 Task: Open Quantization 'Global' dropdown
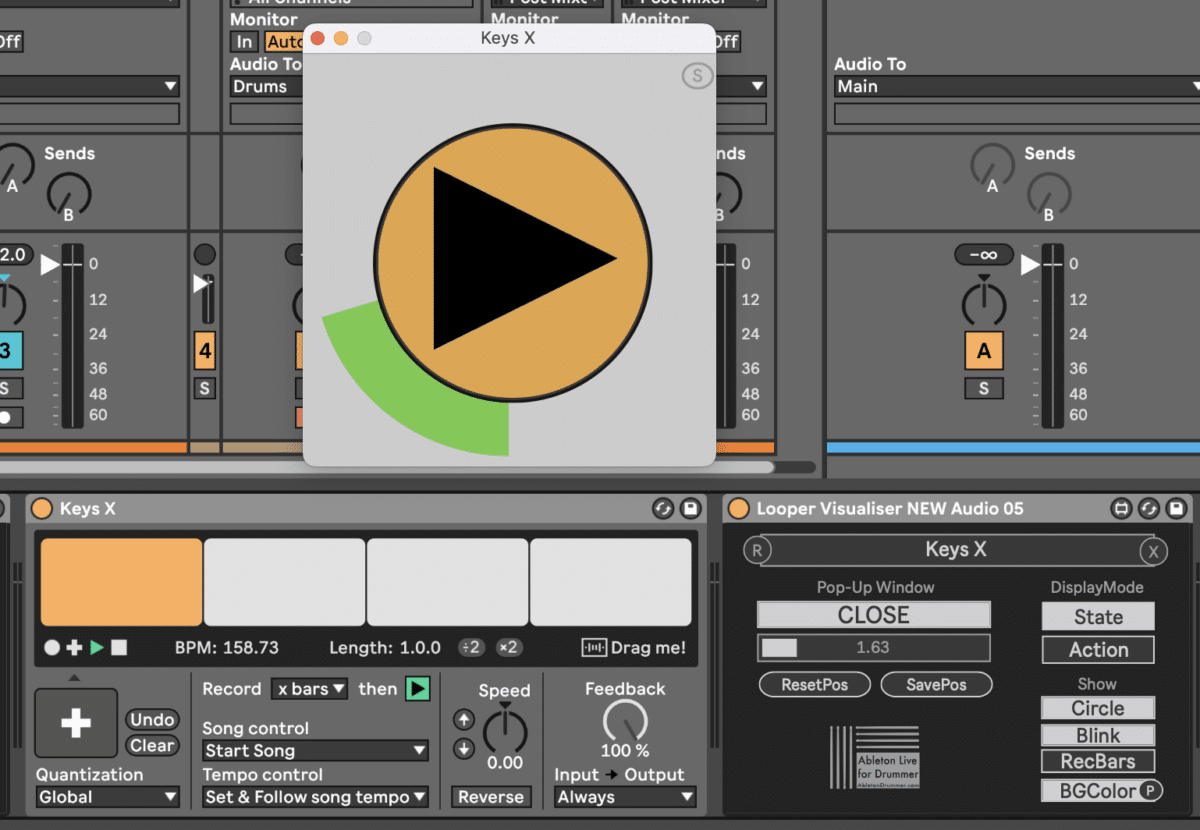pyautogui.click(x=108, y=797)
